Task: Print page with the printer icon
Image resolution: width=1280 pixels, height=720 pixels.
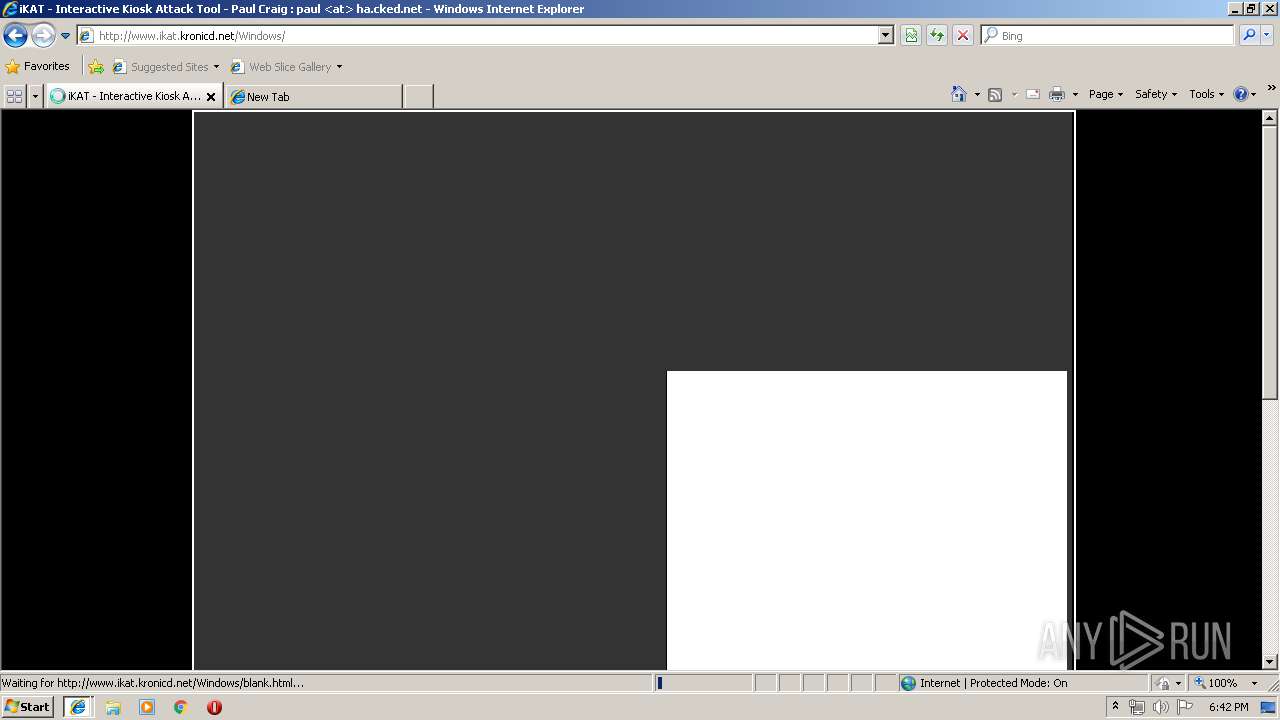Action: click(x=1057, y=94)
